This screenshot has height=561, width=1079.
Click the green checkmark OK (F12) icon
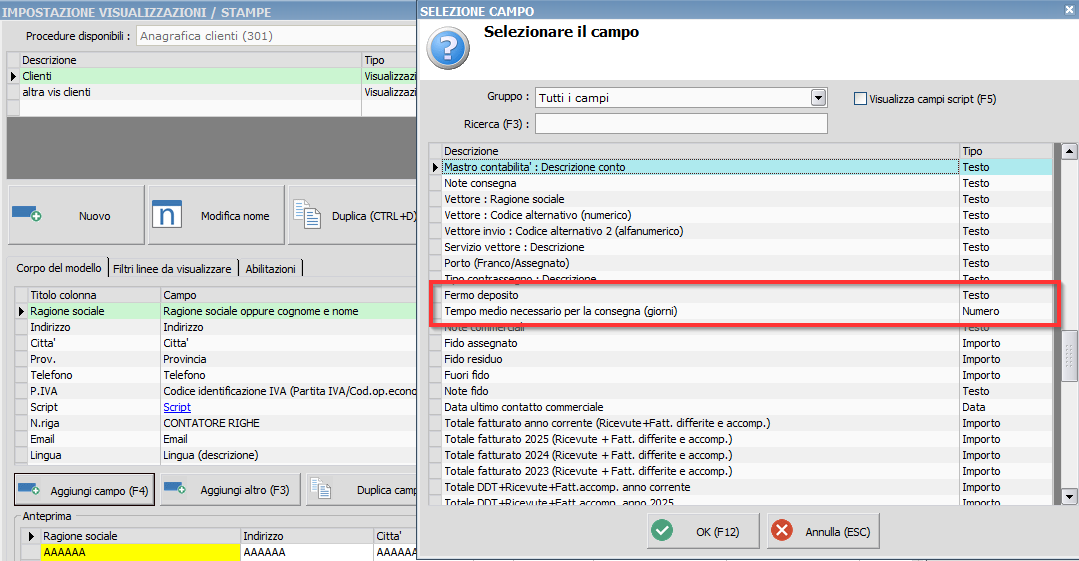[662, 531]
